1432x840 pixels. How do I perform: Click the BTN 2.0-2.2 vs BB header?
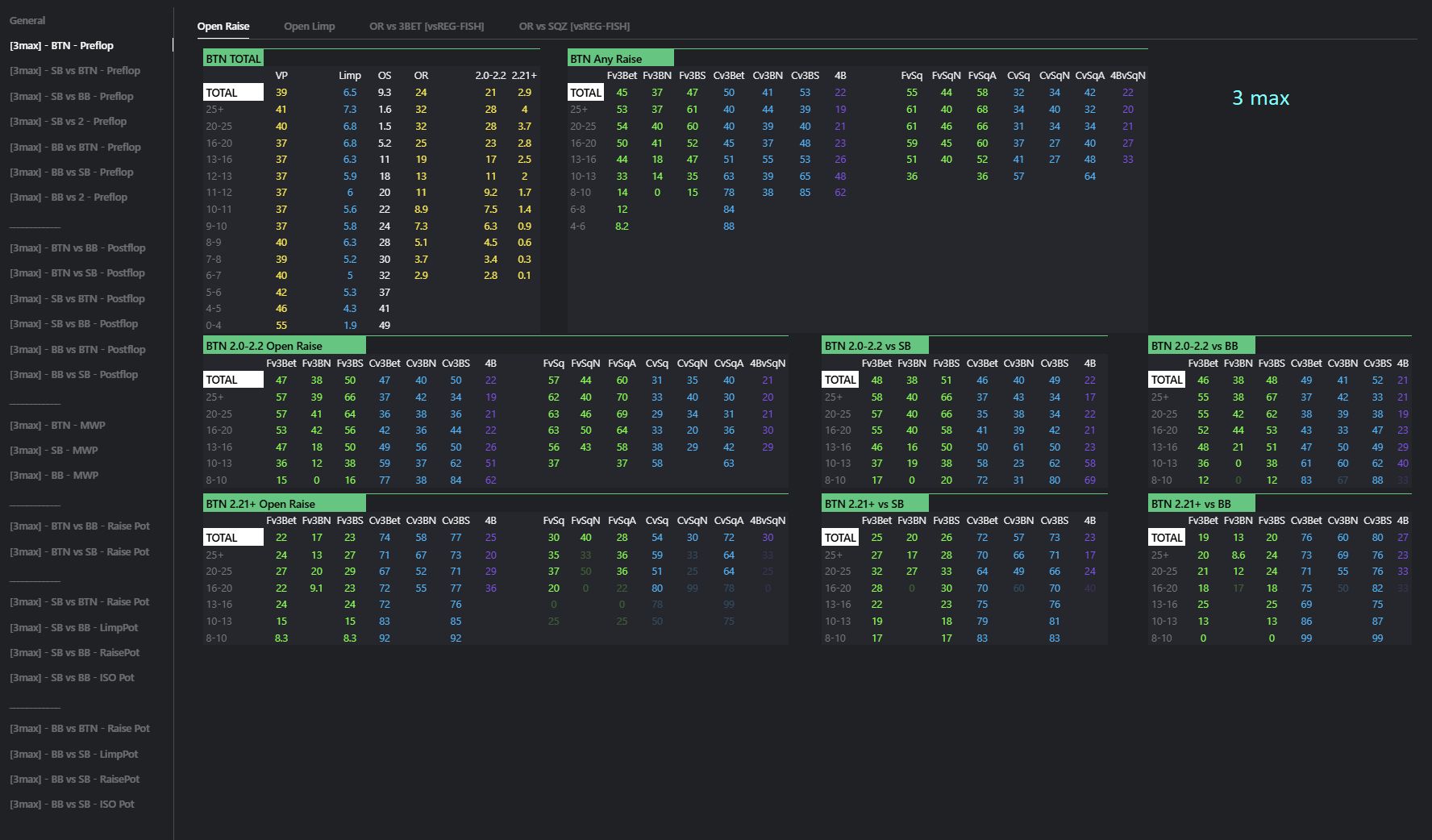coord(1194,346)
